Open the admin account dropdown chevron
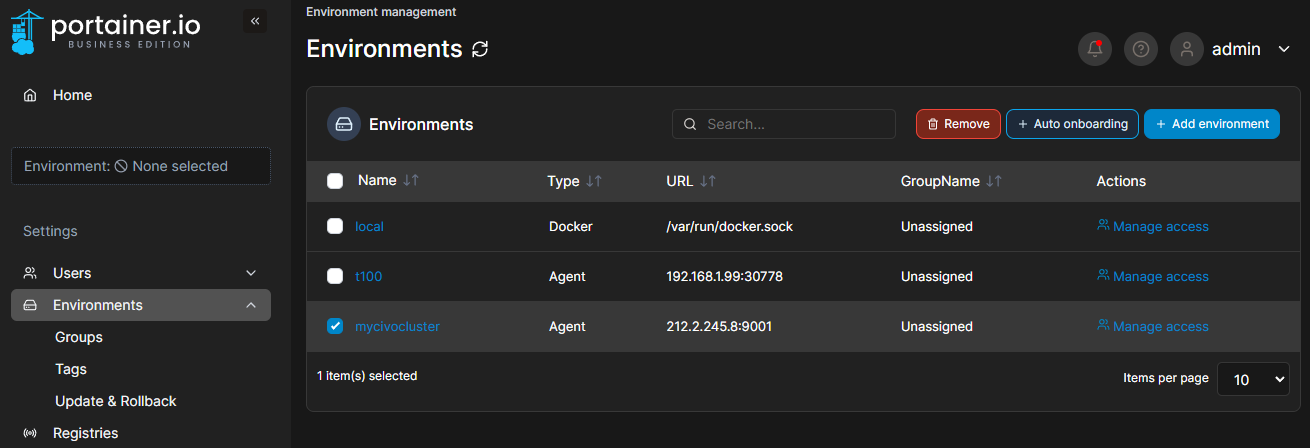 [x=1285, y=49]
